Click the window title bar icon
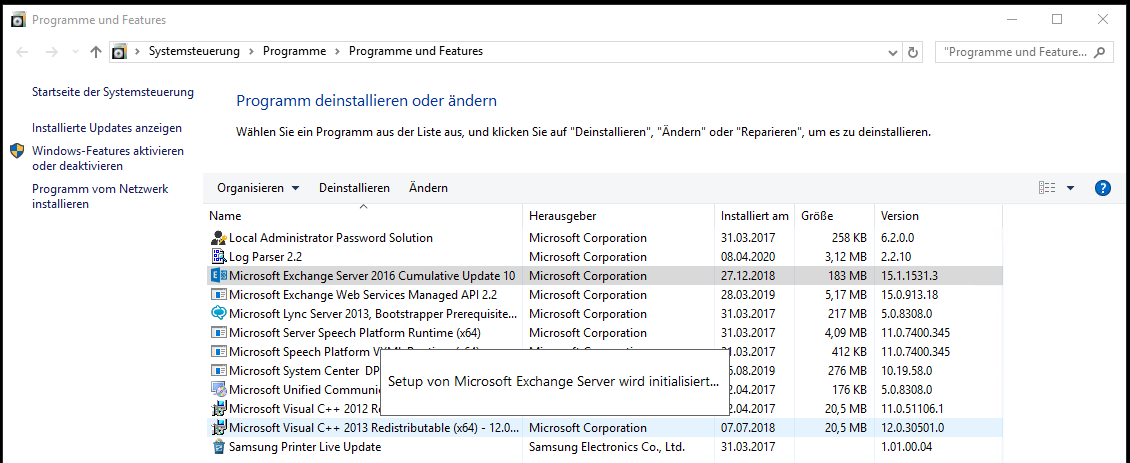Screen dimensions: 1130x463 (x=18, y=20)
